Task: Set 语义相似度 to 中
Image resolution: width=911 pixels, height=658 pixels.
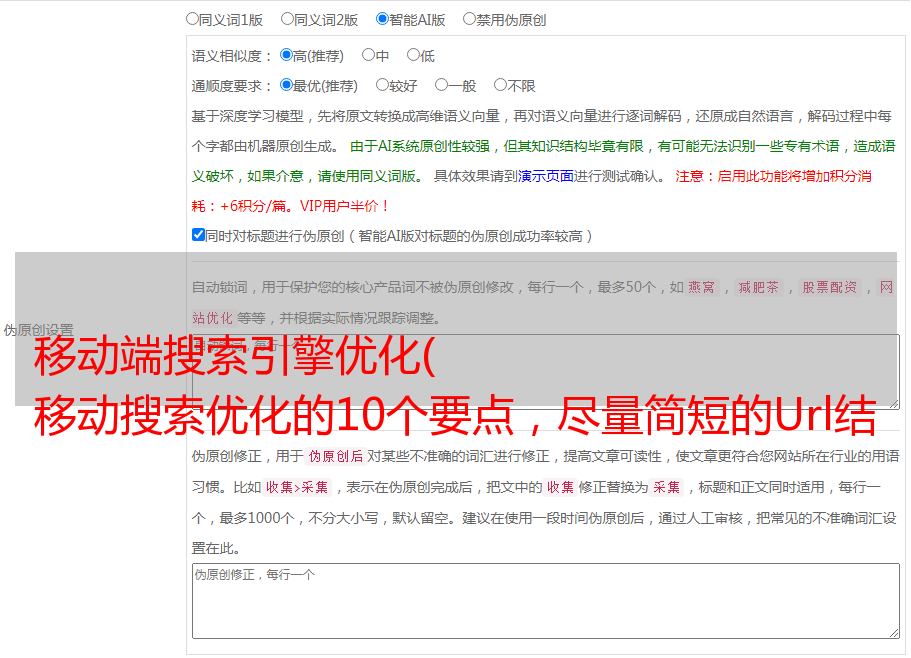Action: pyautogui.click(x=368, y=55)
